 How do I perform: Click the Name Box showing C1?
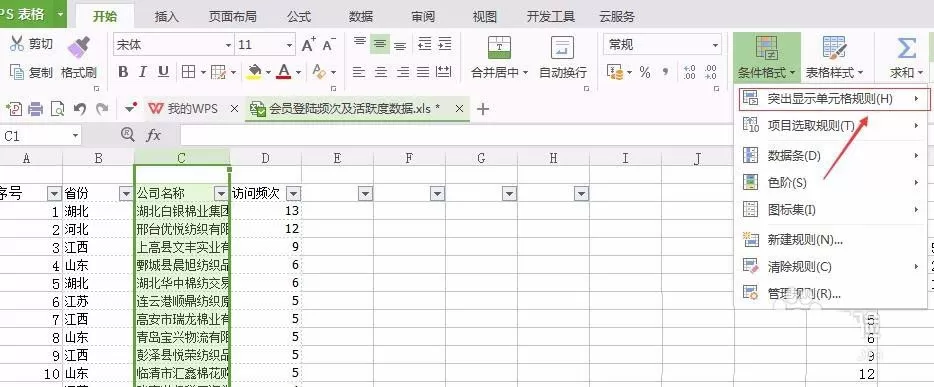click(40, 136)
